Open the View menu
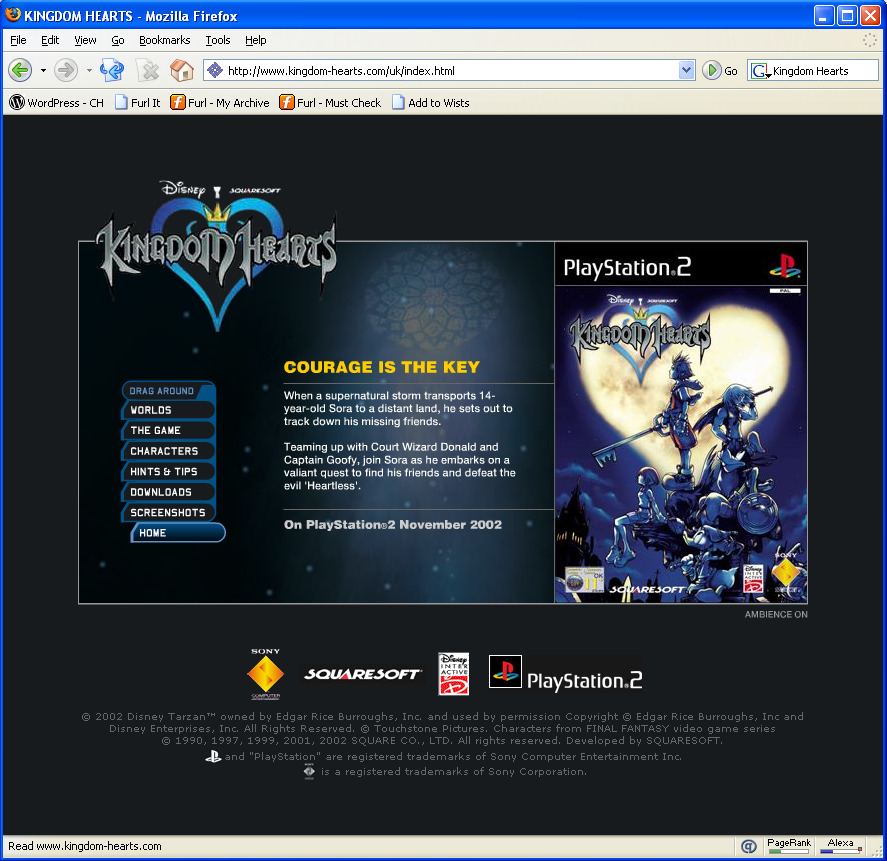The width and height of the screenshot is (887, 861). tap(85, 40)
